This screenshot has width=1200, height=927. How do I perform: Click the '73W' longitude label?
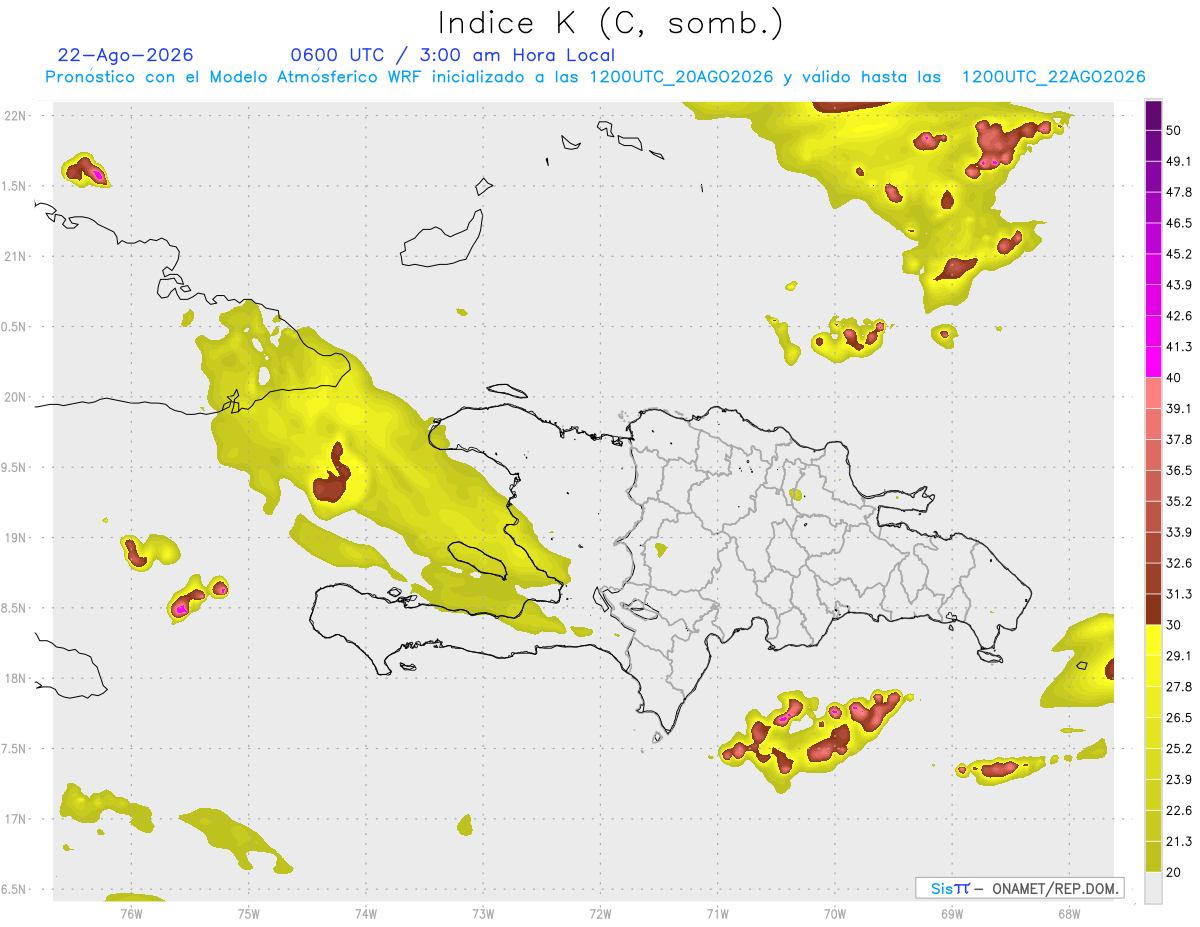(x=483, y=913)
